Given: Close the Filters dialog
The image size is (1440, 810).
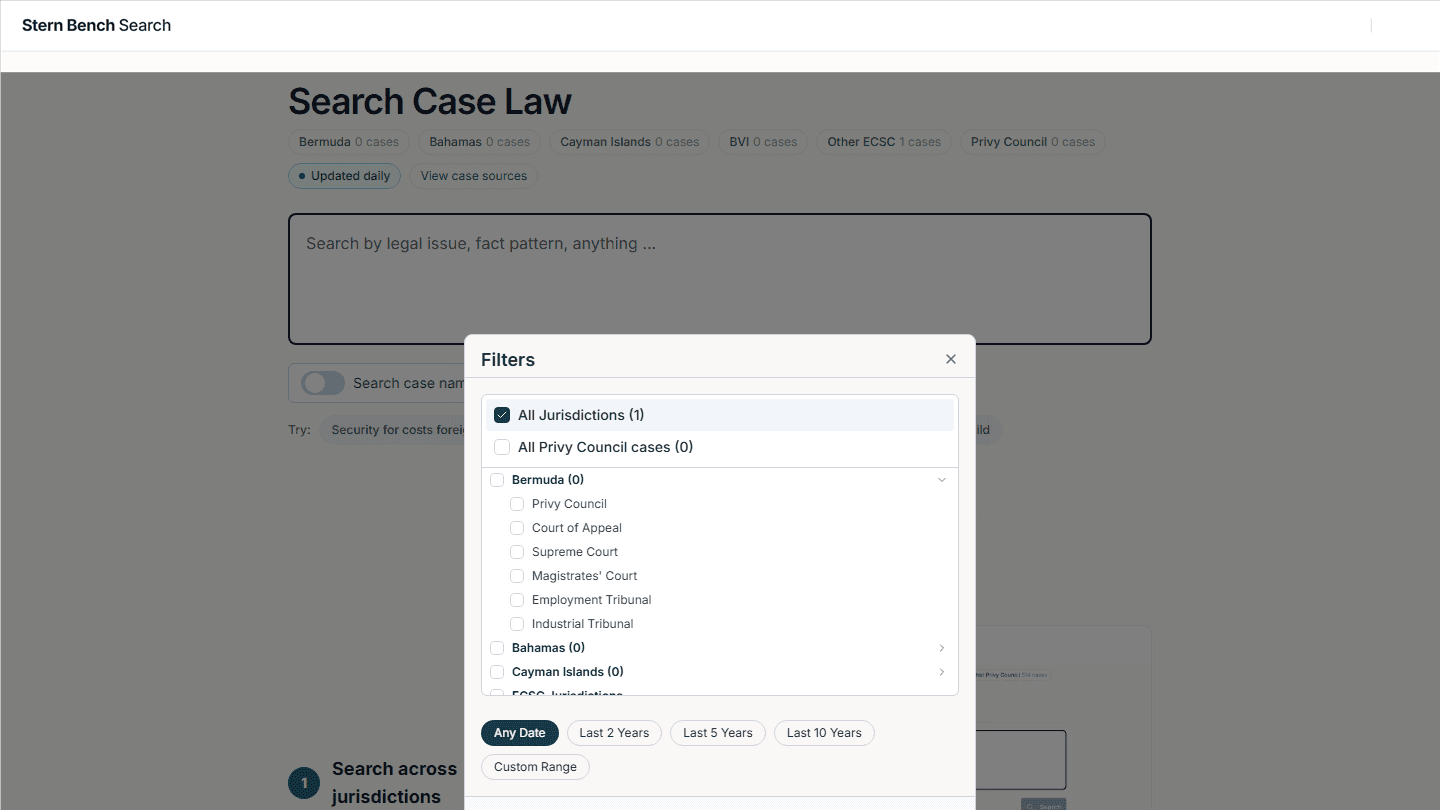Looking at the screenshot, I should coord(950,358).
